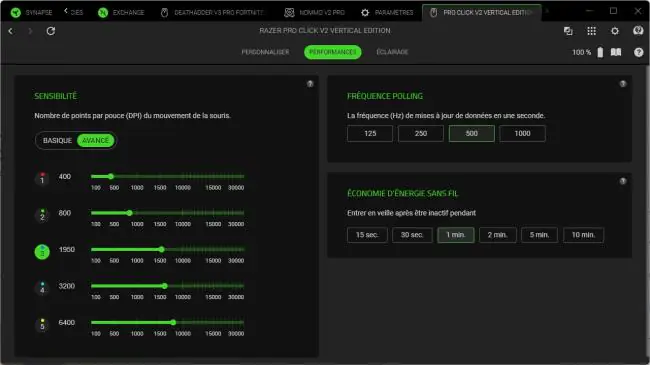650x365 pixels.
Task: Open the modules grid icon
Action: (592, 31)
